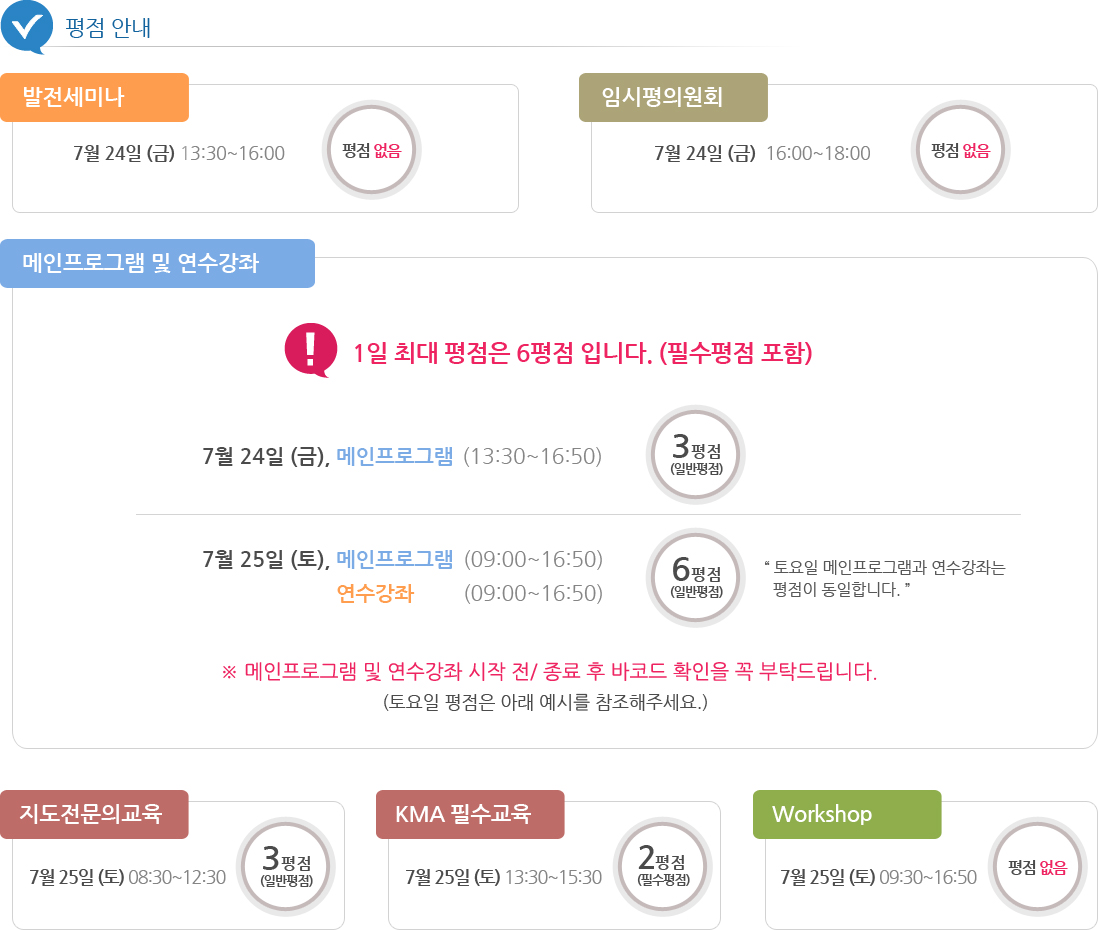Click the 3평점 badge under 지도전문의교육
This screenshot has height=930, width=1098.
point(285,867)
